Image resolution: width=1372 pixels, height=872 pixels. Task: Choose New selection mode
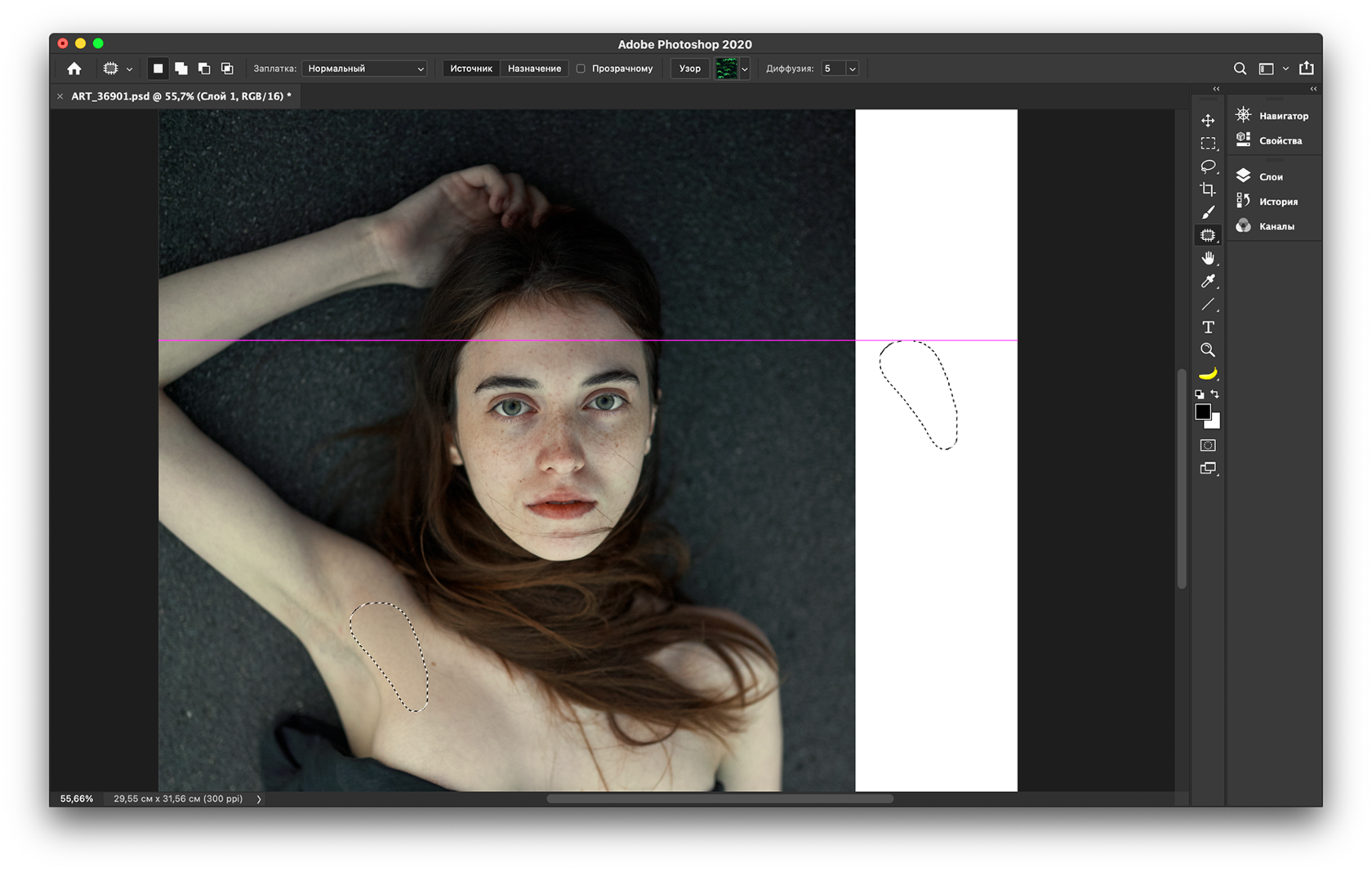(x=158, y=69)
